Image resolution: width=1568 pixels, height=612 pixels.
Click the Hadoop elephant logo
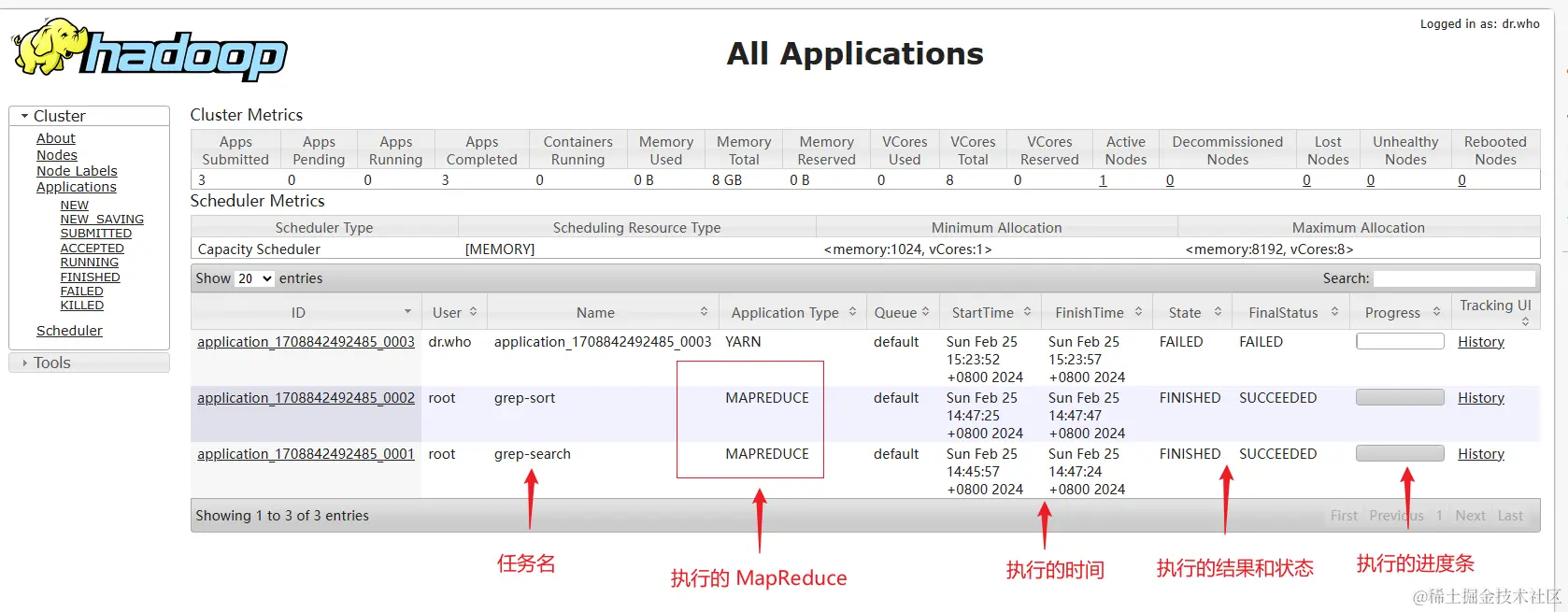(150, 50)
